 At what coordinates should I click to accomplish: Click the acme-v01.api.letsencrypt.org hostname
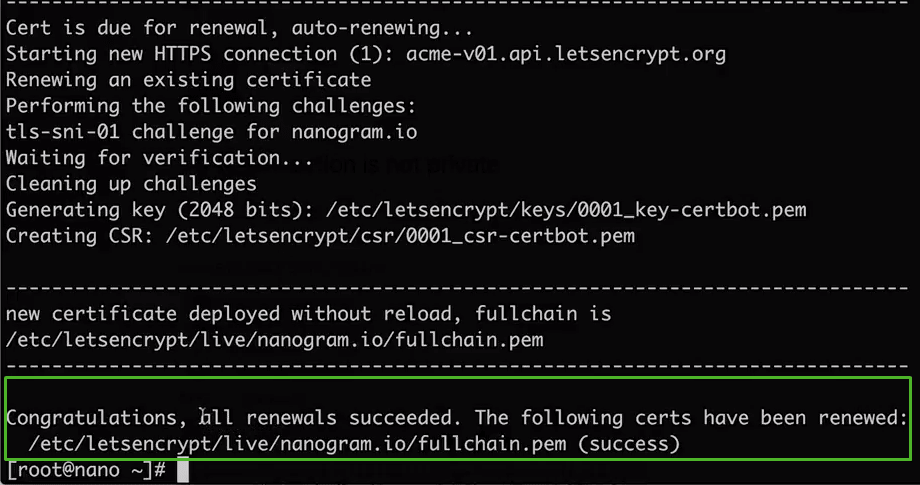pyautogui.click(x=566, y=54)
